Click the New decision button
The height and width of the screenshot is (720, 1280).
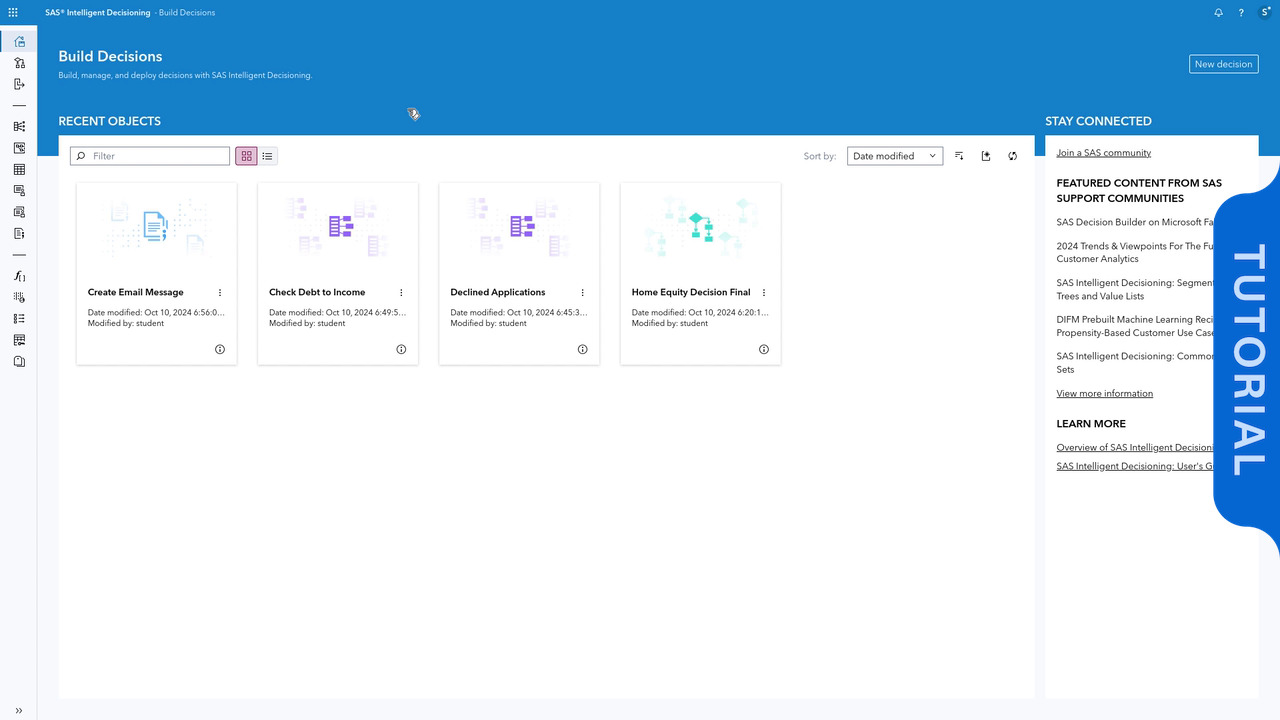click(1224, 64)
